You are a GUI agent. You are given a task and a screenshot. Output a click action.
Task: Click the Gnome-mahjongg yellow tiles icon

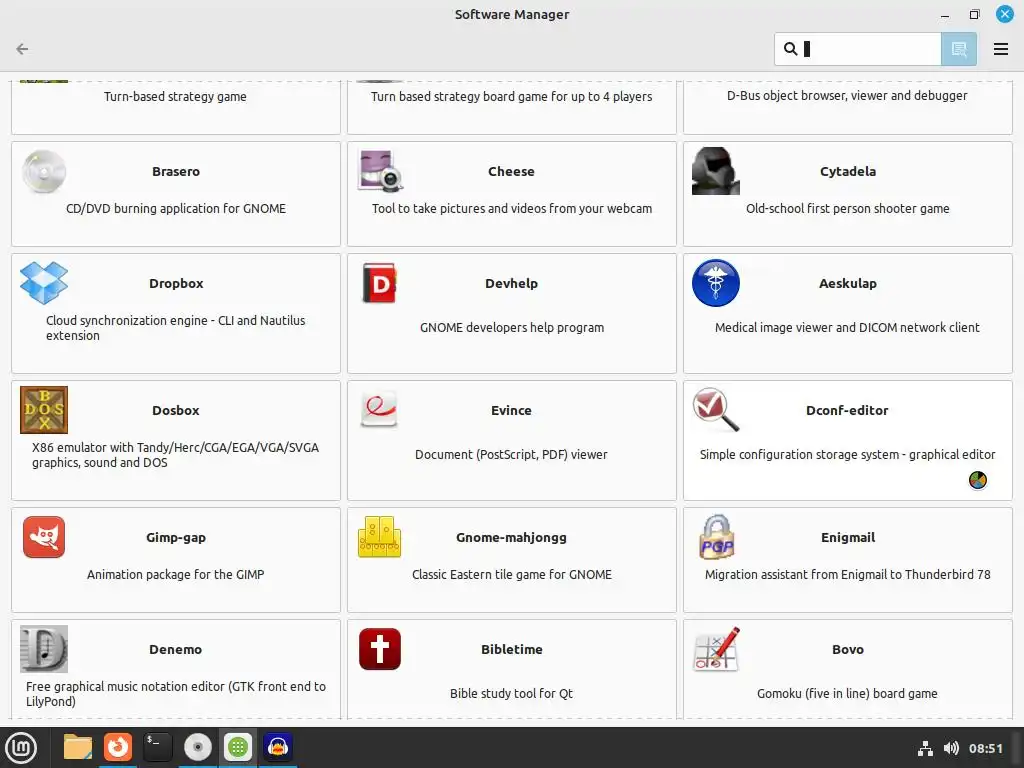click(379, 537)
